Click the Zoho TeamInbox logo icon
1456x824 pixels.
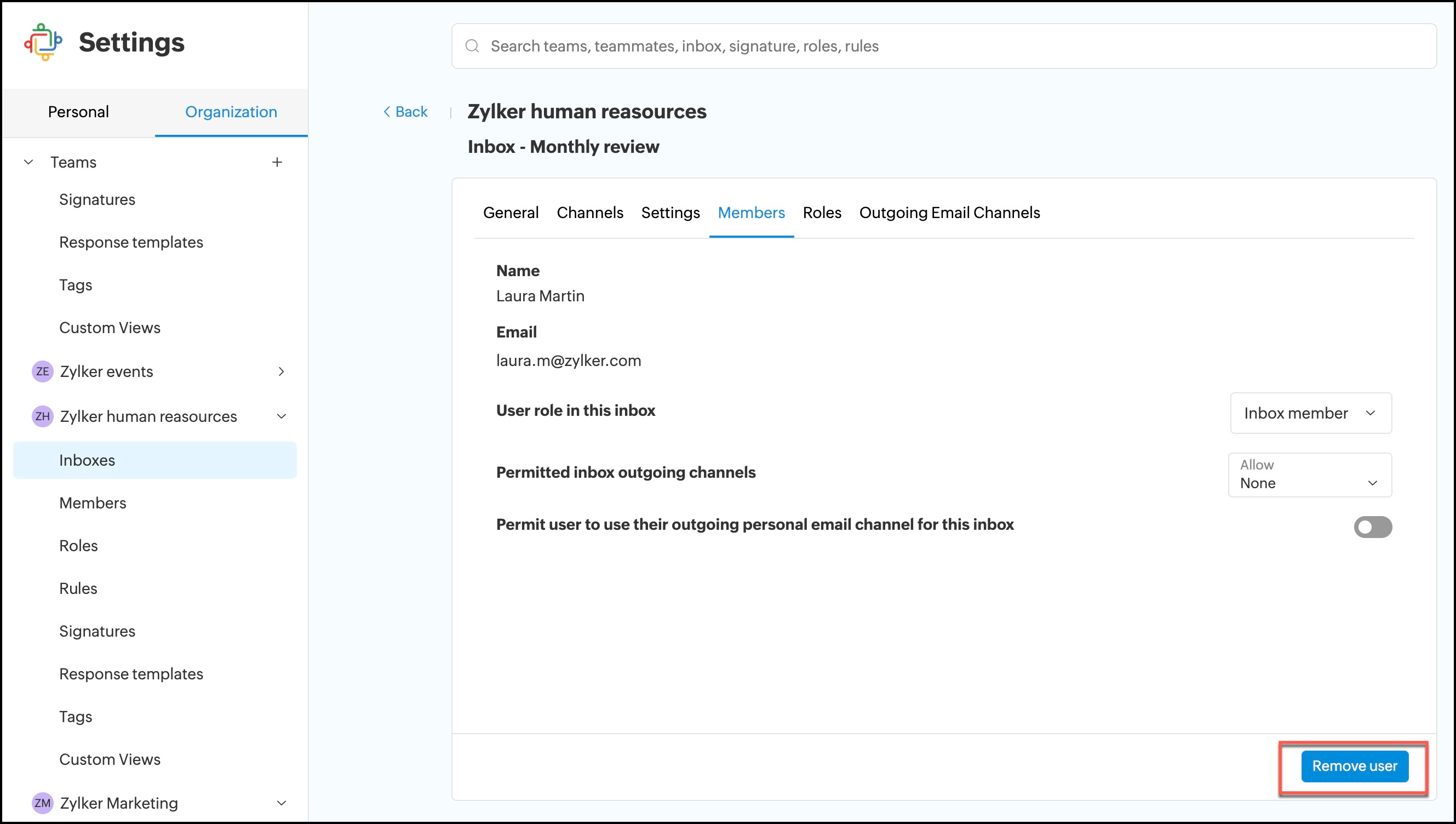tap(43, 42)
